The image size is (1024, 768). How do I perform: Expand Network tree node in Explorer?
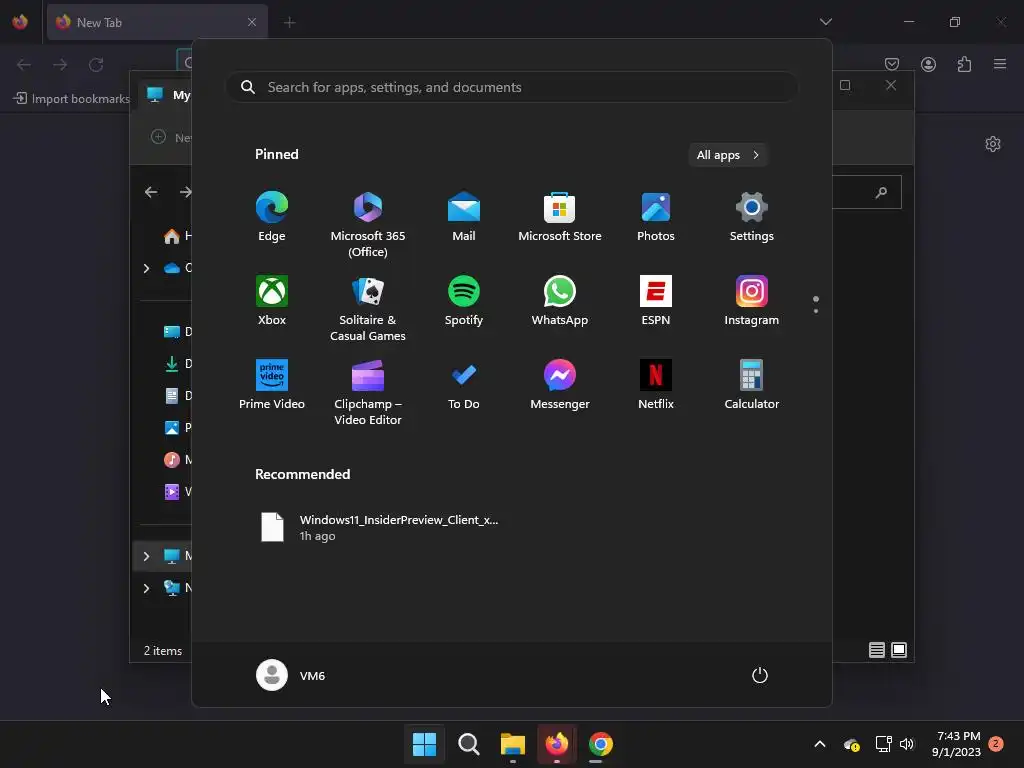point(146,588)
